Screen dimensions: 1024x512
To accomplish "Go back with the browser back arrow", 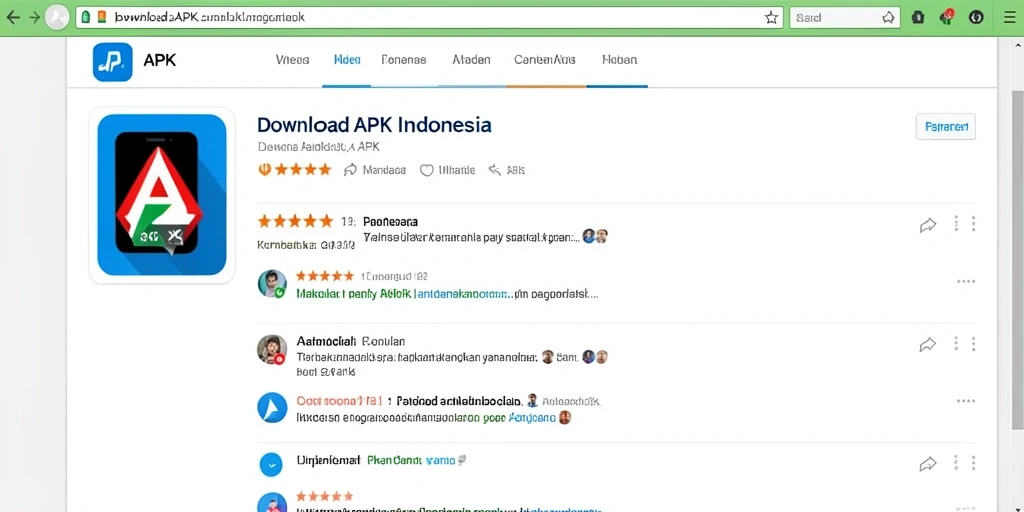I will coord(12,18).
